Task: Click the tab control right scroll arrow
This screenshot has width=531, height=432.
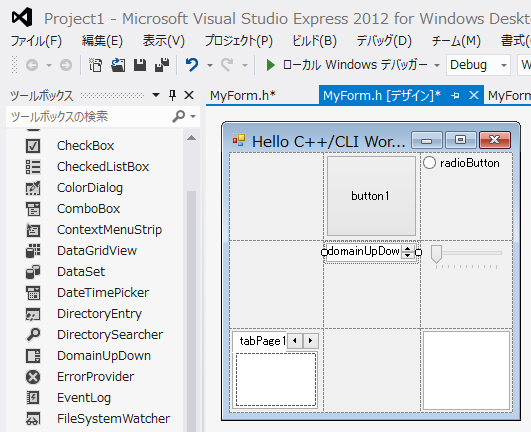Action: 311,341
